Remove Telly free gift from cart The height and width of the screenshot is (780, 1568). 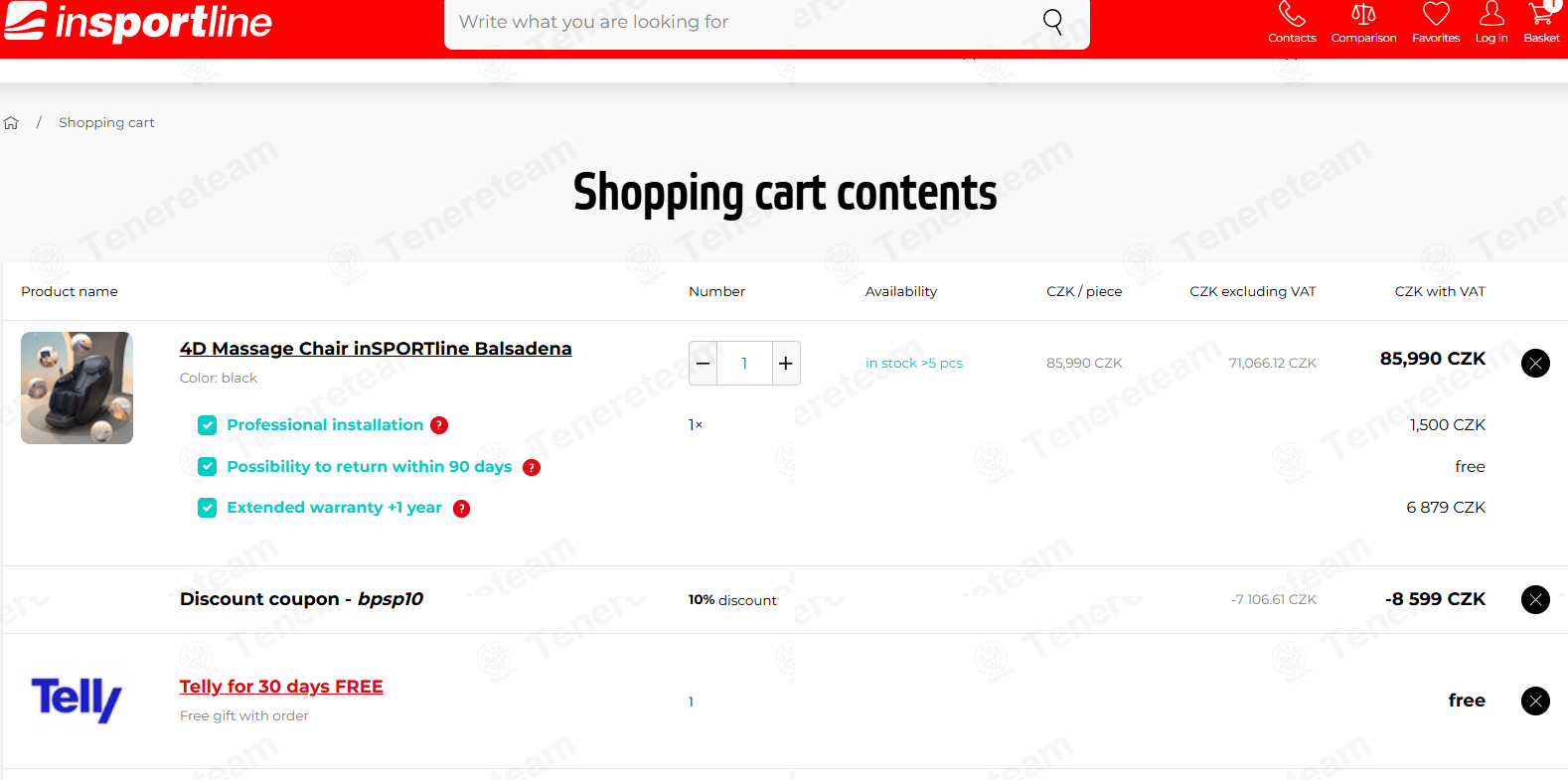tap(1535, 701)
